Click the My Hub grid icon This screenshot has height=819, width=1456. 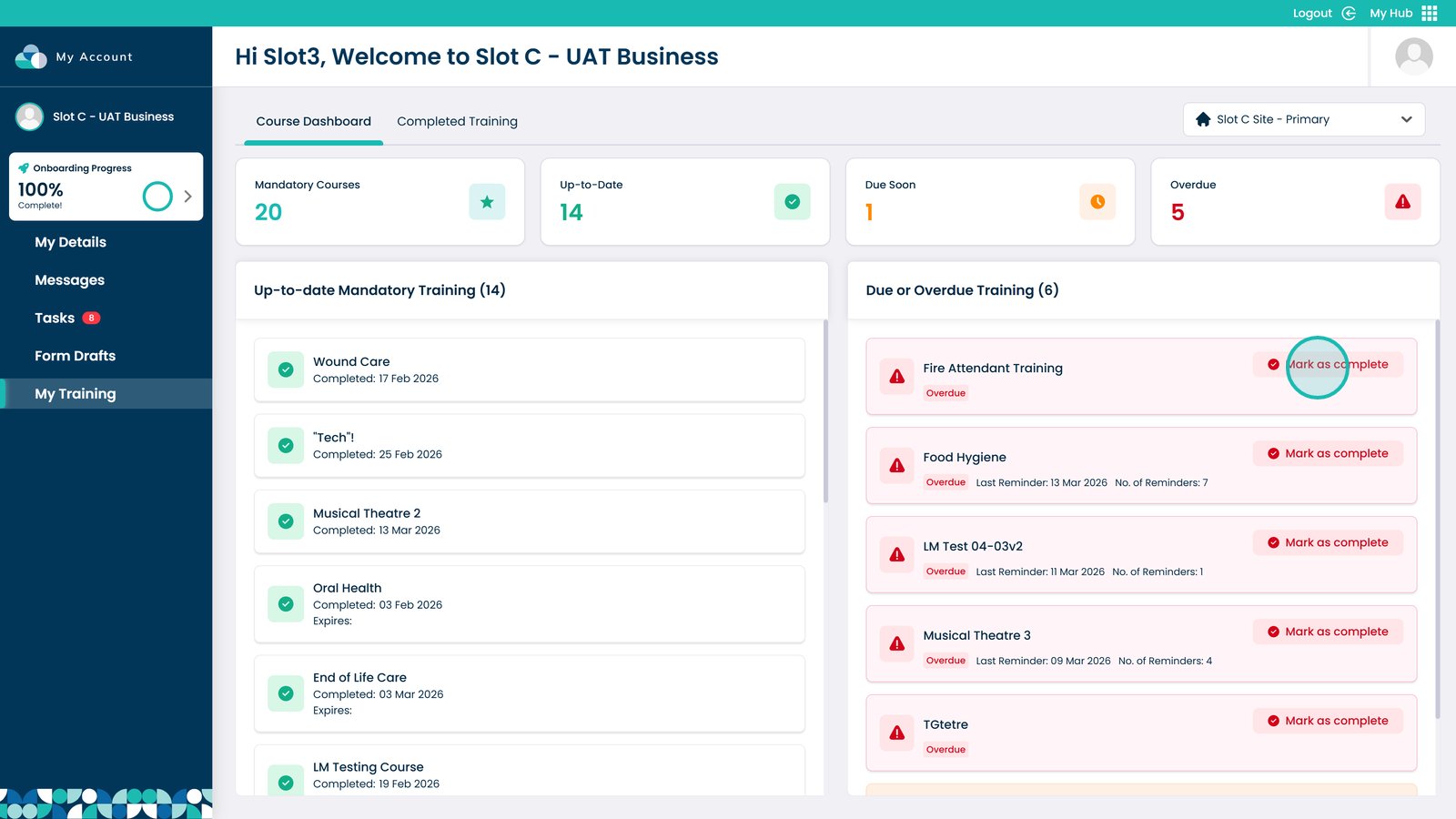(1430, 13)
